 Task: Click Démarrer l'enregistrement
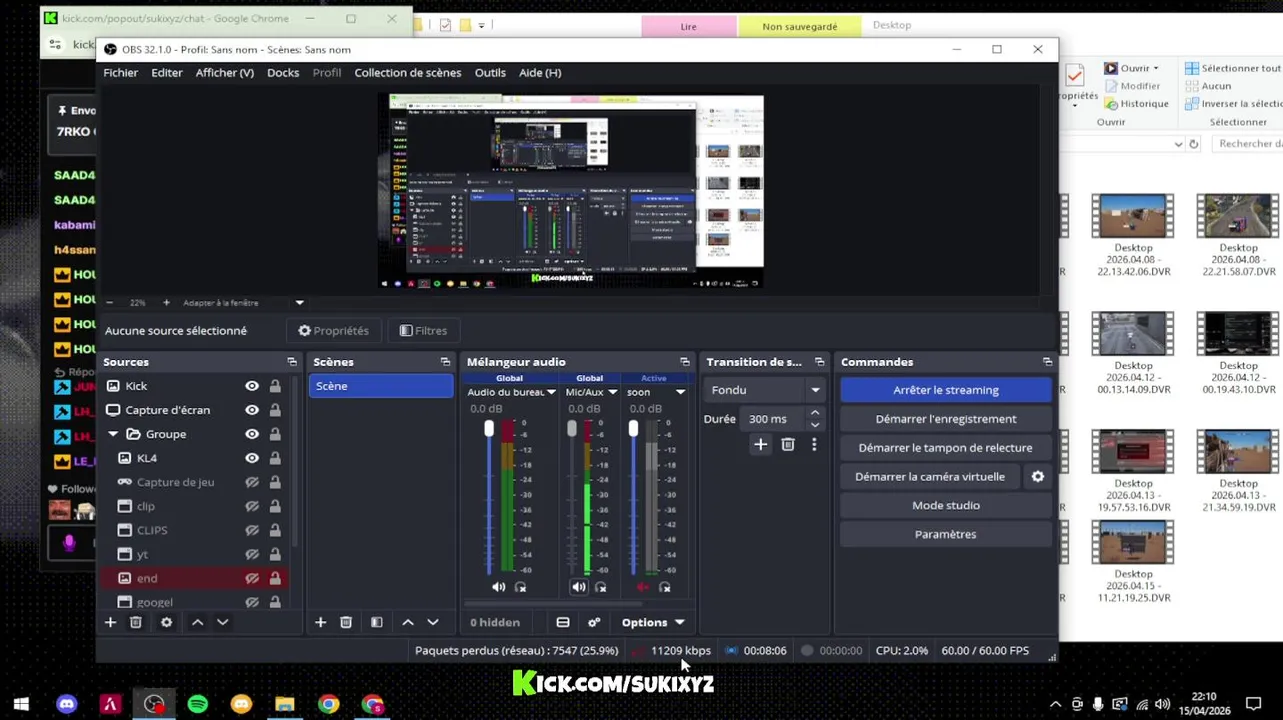(x=946, y=419)
